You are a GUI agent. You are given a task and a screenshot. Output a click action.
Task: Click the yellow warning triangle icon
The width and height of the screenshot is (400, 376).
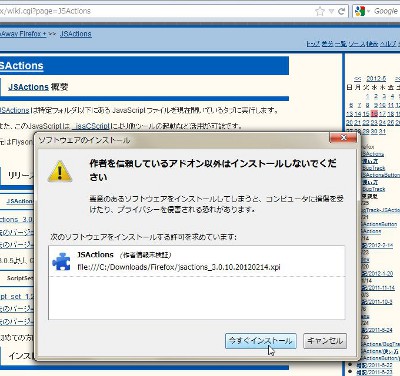click(60, 171)
